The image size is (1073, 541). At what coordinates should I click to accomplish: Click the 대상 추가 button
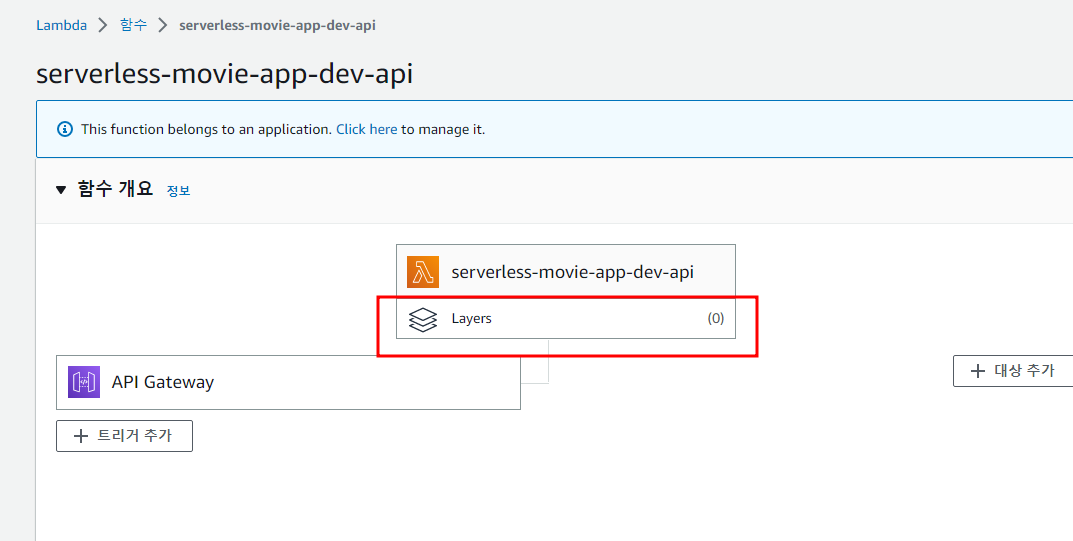(x=1013, y=371)
